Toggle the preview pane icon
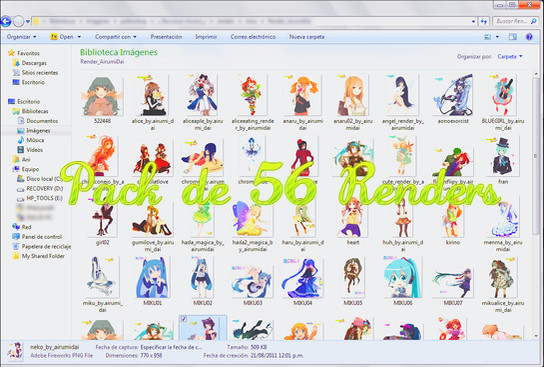This screenshot has width=544, height=367. [x=512, y=37]
